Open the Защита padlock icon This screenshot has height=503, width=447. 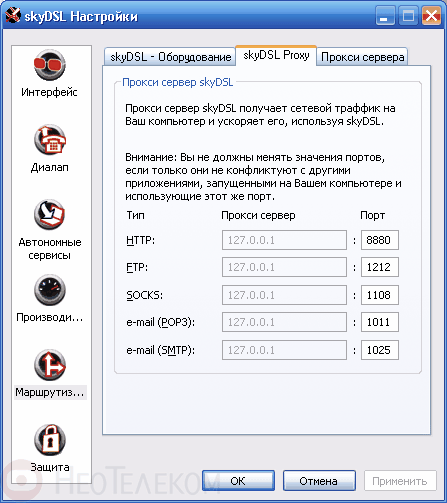[50, 440]
